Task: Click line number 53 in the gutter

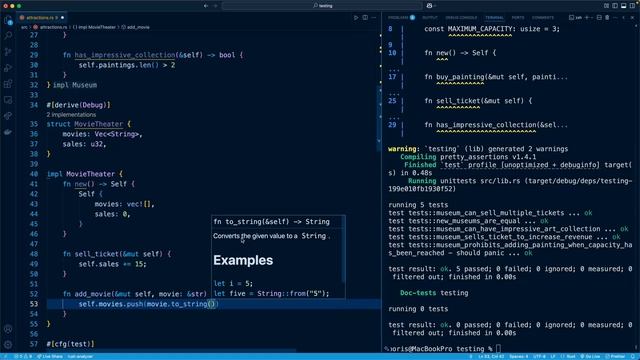Action: tap(33, 304)
